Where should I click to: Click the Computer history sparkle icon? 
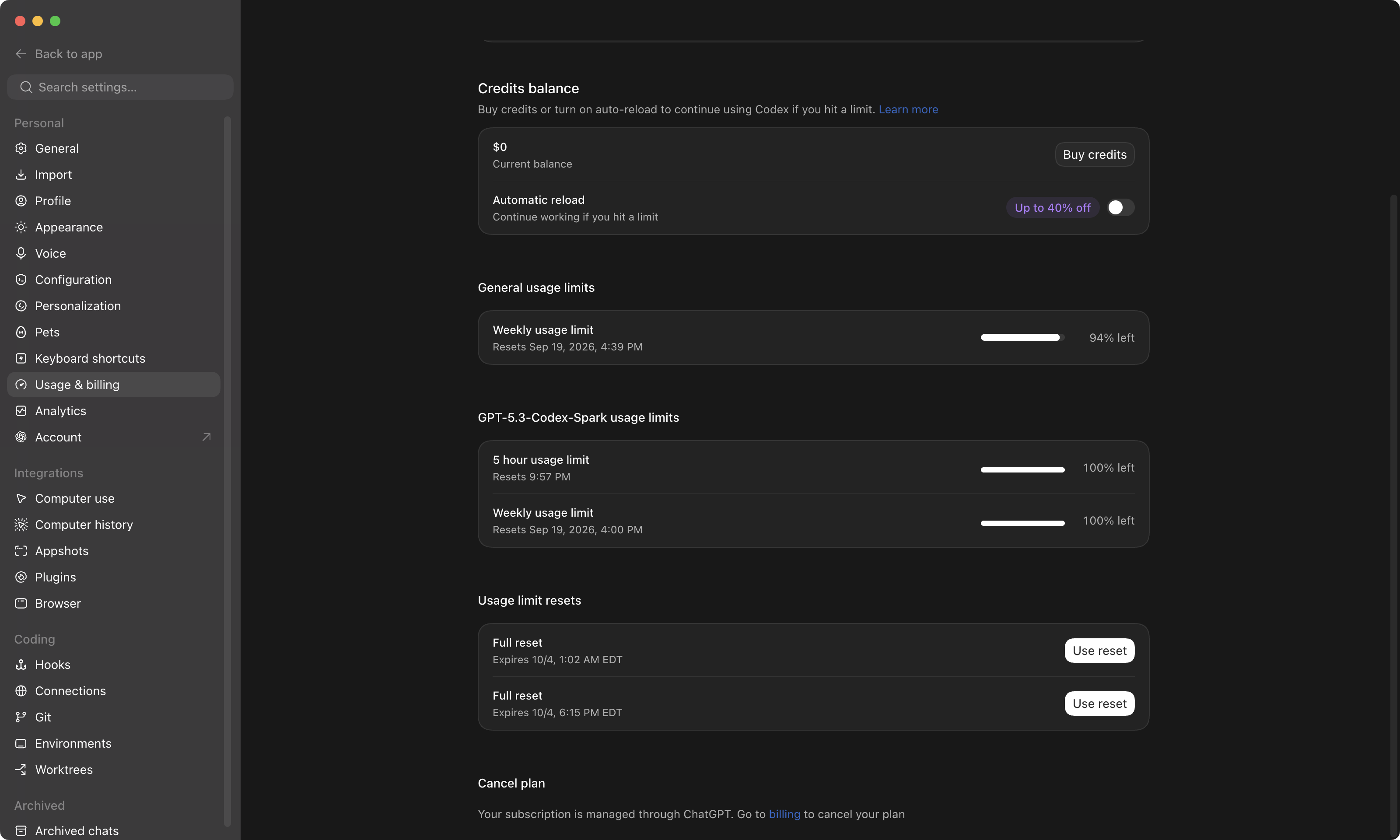[x=21, y=525]
